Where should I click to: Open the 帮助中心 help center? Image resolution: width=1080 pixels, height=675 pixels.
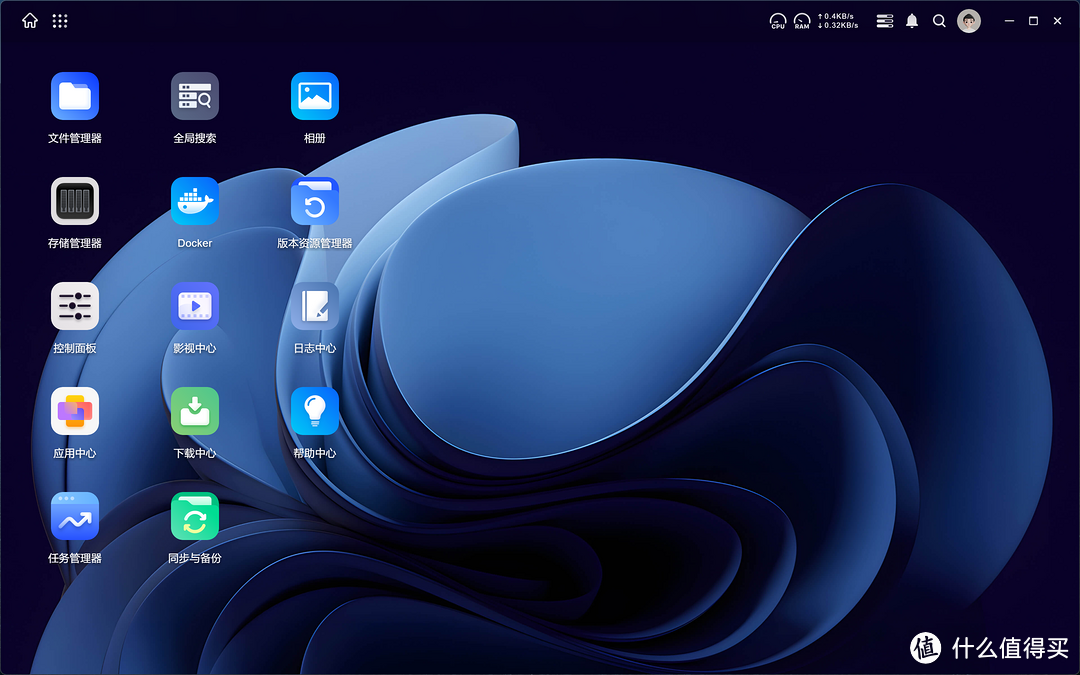coord(315,412)
